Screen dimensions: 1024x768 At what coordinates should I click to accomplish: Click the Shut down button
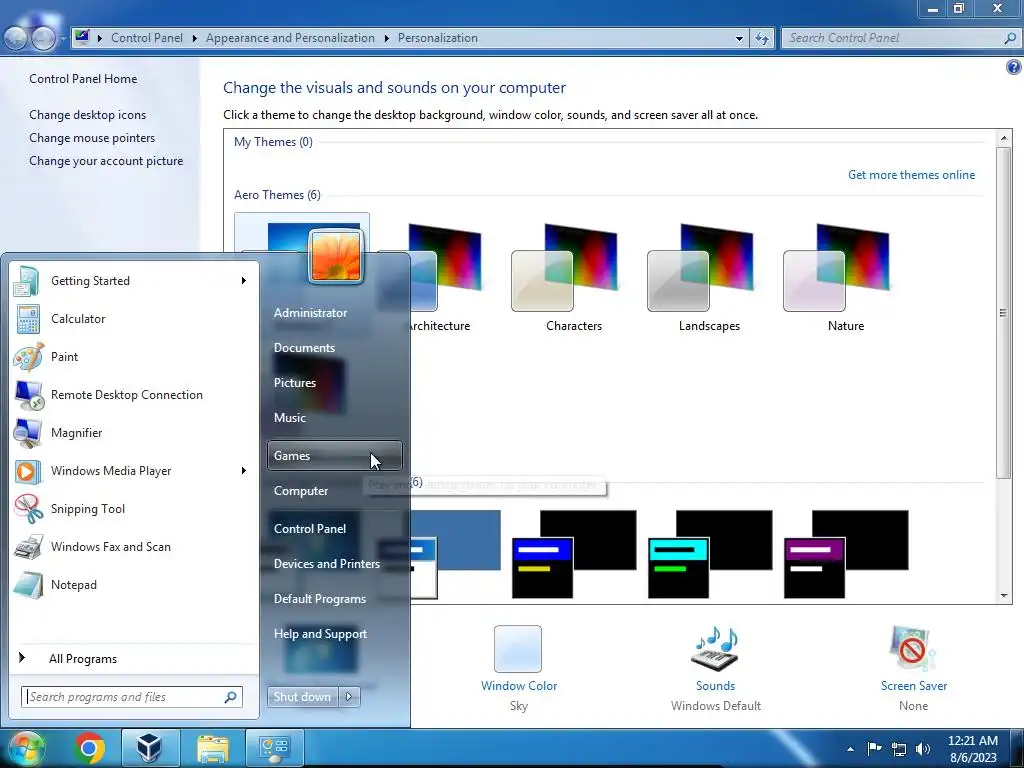302,697
